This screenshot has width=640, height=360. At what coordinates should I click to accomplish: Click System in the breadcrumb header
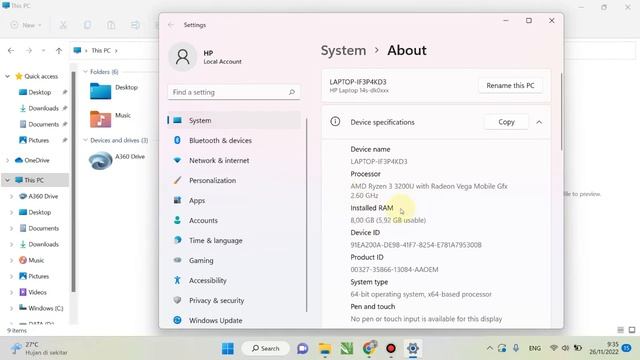[x=343, y=51]
